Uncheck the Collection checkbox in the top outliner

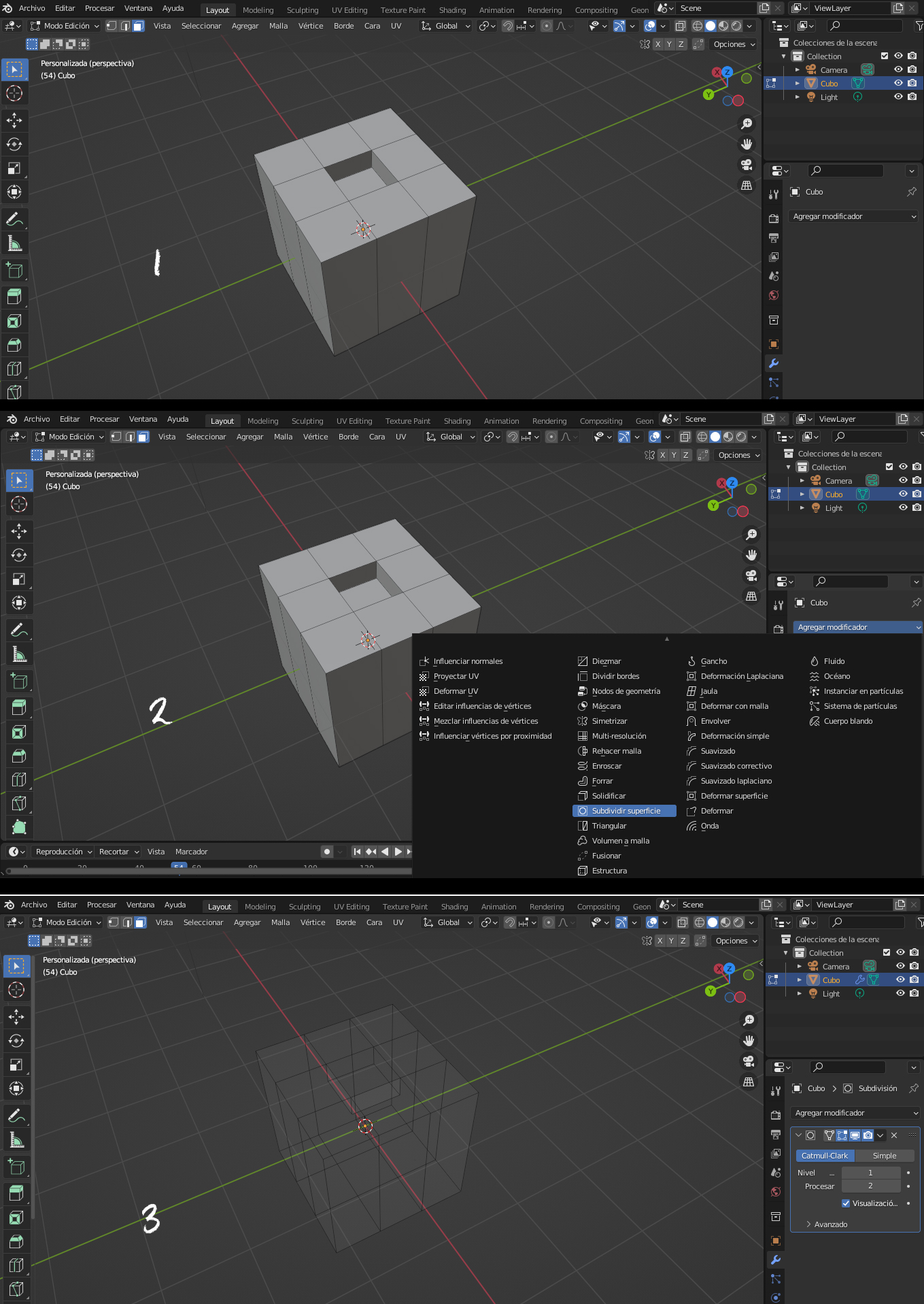(x=885, y=56)
